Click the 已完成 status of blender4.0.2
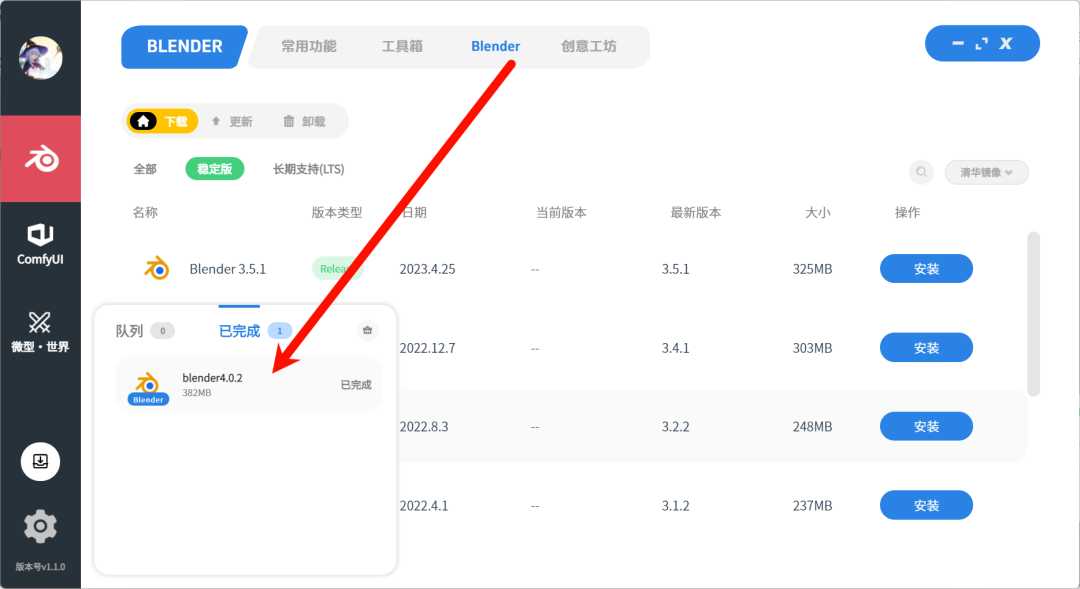 click(x=355, y=384)
